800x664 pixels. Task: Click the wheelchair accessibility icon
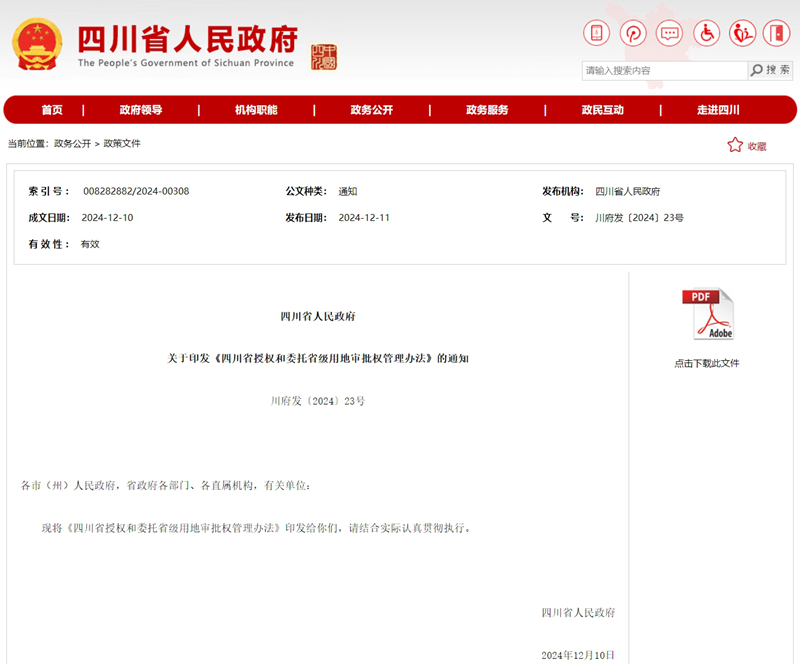[x=706, y=33]
